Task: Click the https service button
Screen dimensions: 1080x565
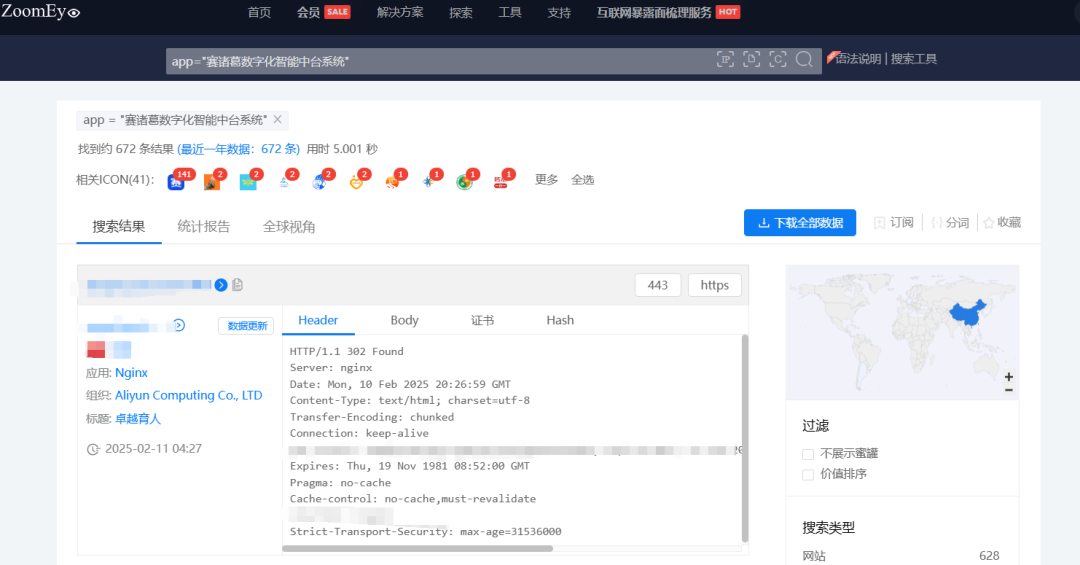Action: click(x=714, y=285)
